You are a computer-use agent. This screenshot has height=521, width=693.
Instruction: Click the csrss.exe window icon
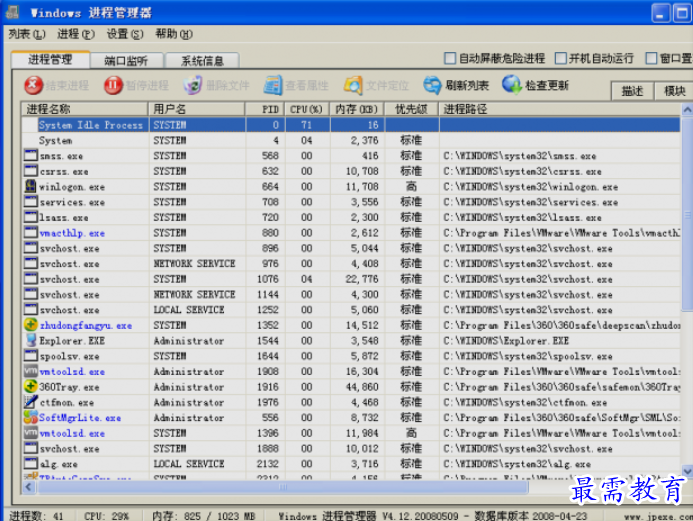30,171
